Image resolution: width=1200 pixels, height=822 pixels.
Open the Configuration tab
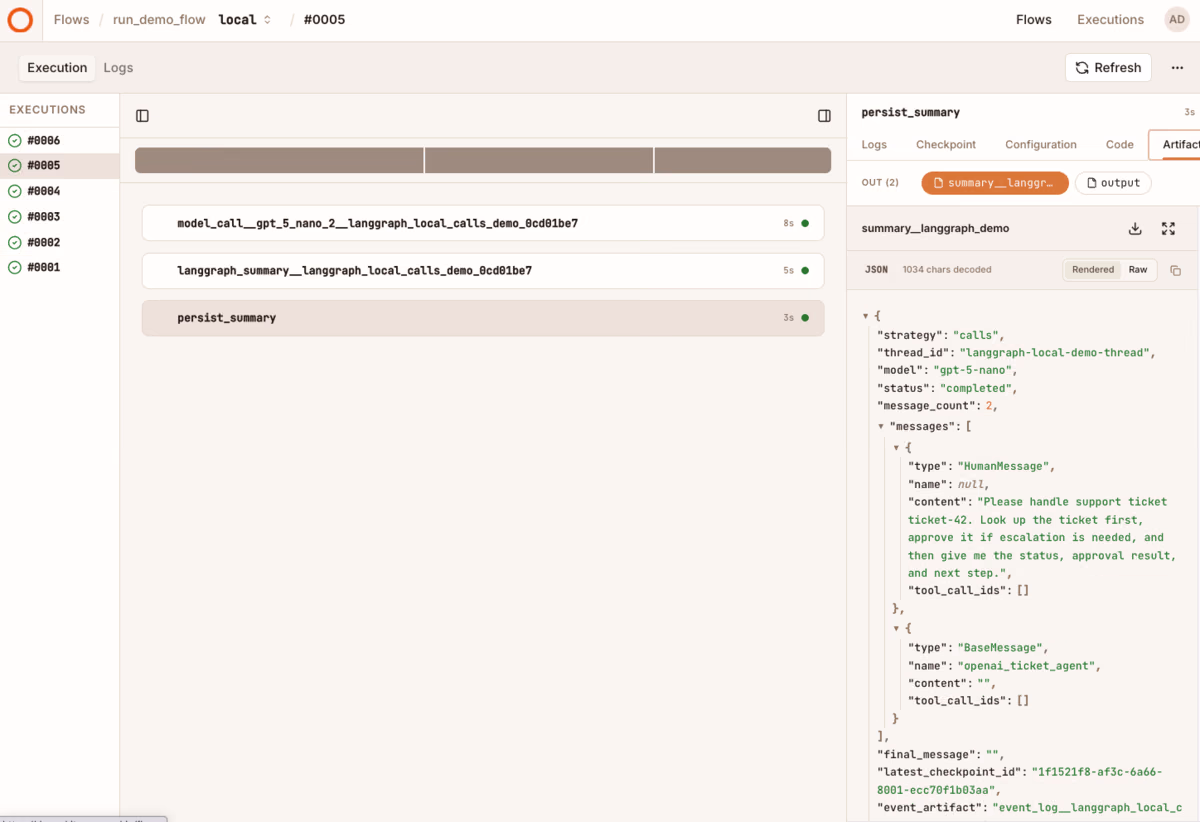point(1041,145)
